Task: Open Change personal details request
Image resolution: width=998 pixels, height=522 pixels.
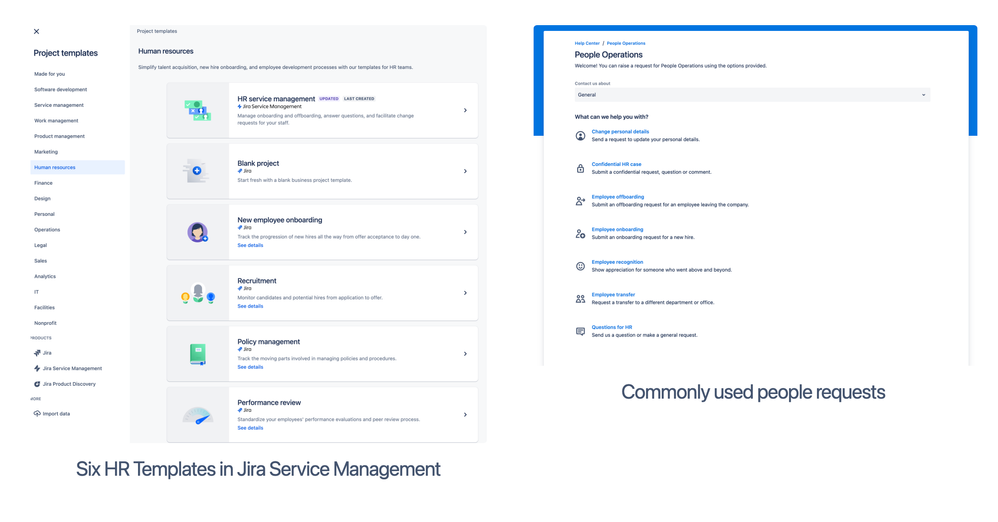Action: coord(620,132)
